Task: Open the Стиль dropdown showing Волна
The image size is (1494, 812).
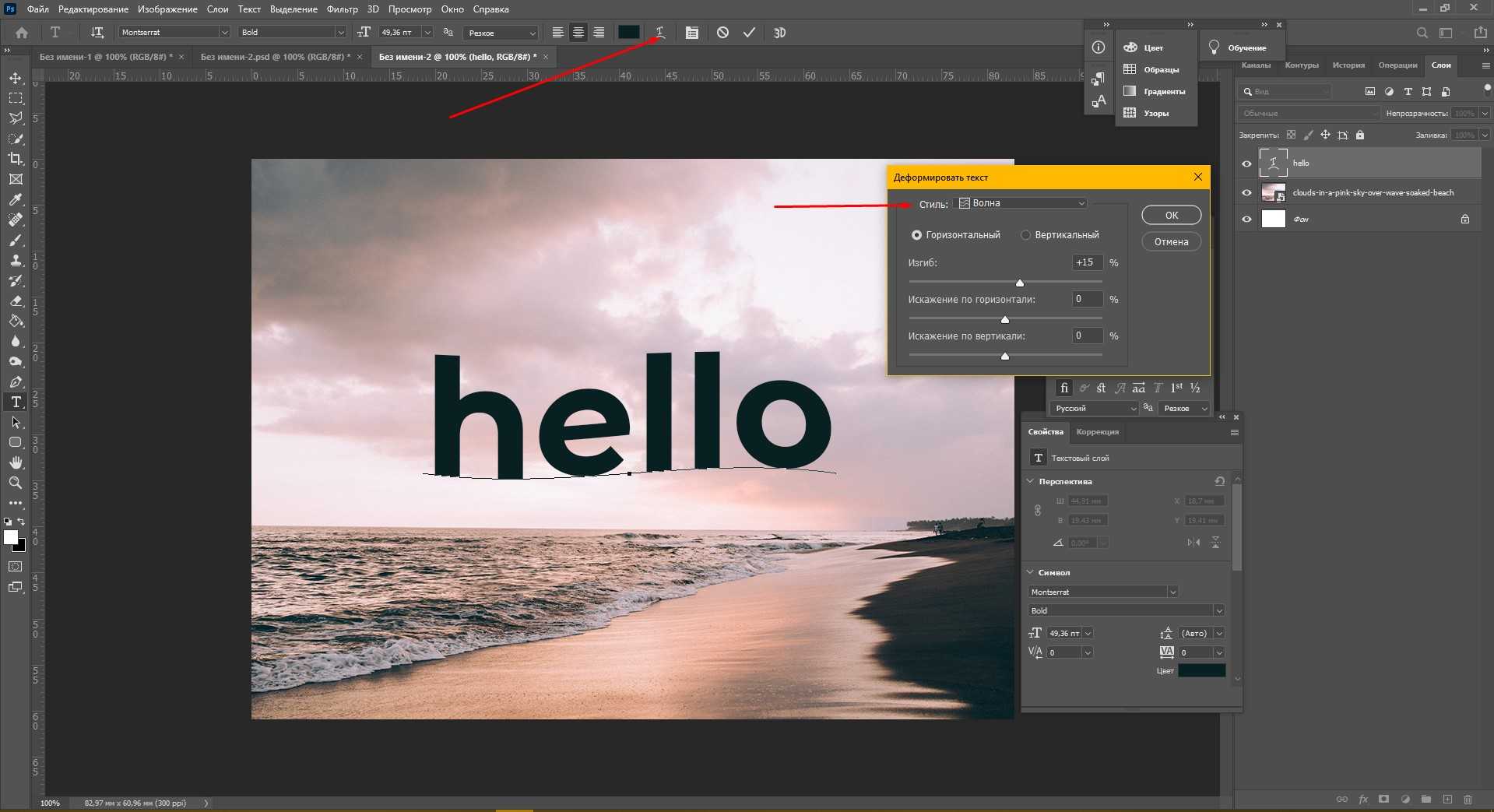Action: 1021,203
